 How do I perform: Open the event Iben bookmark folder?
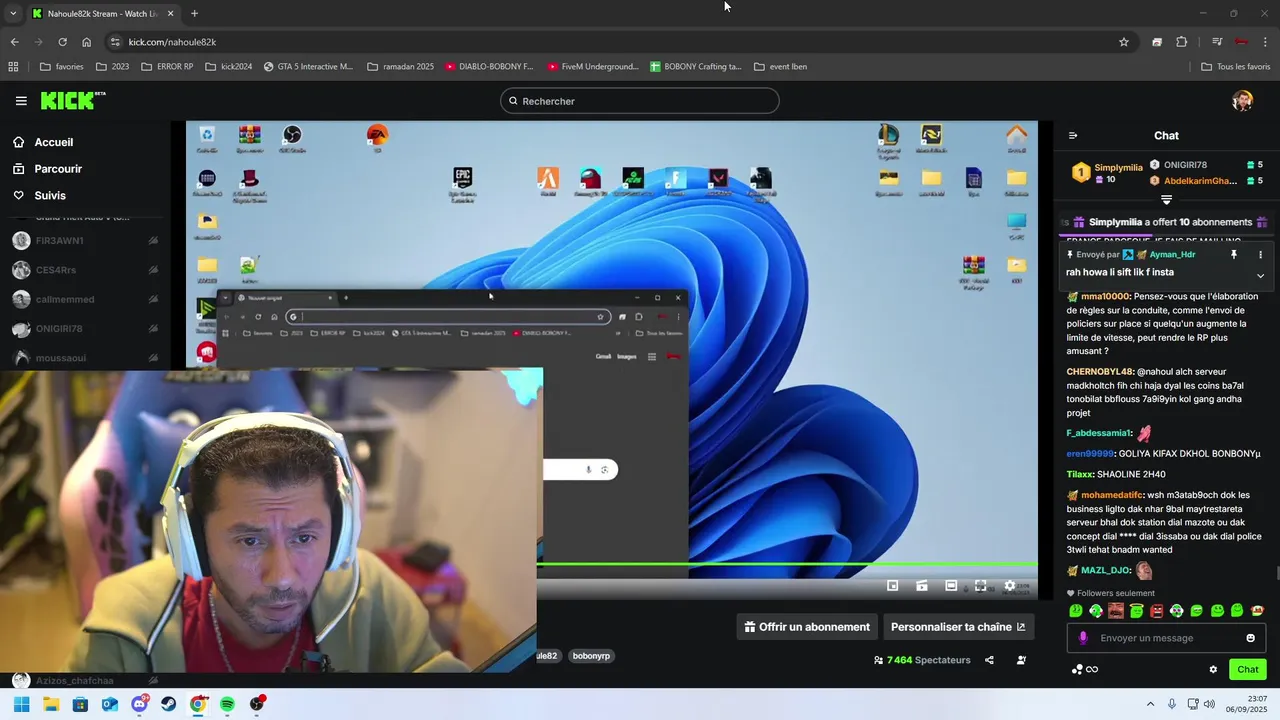click(780, 67)
